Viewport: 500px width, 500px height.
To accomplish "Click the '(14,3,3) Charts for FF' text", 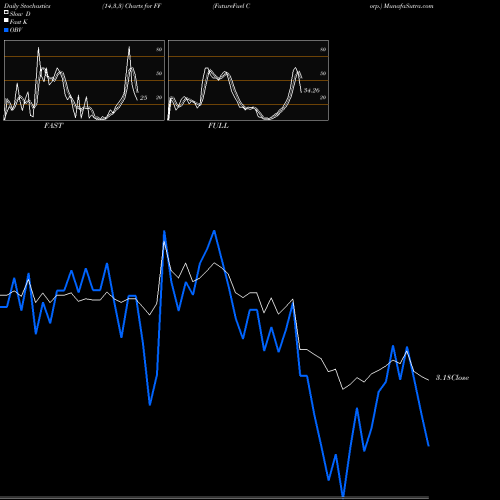I will pyautogui.click(x=132, y=6).
